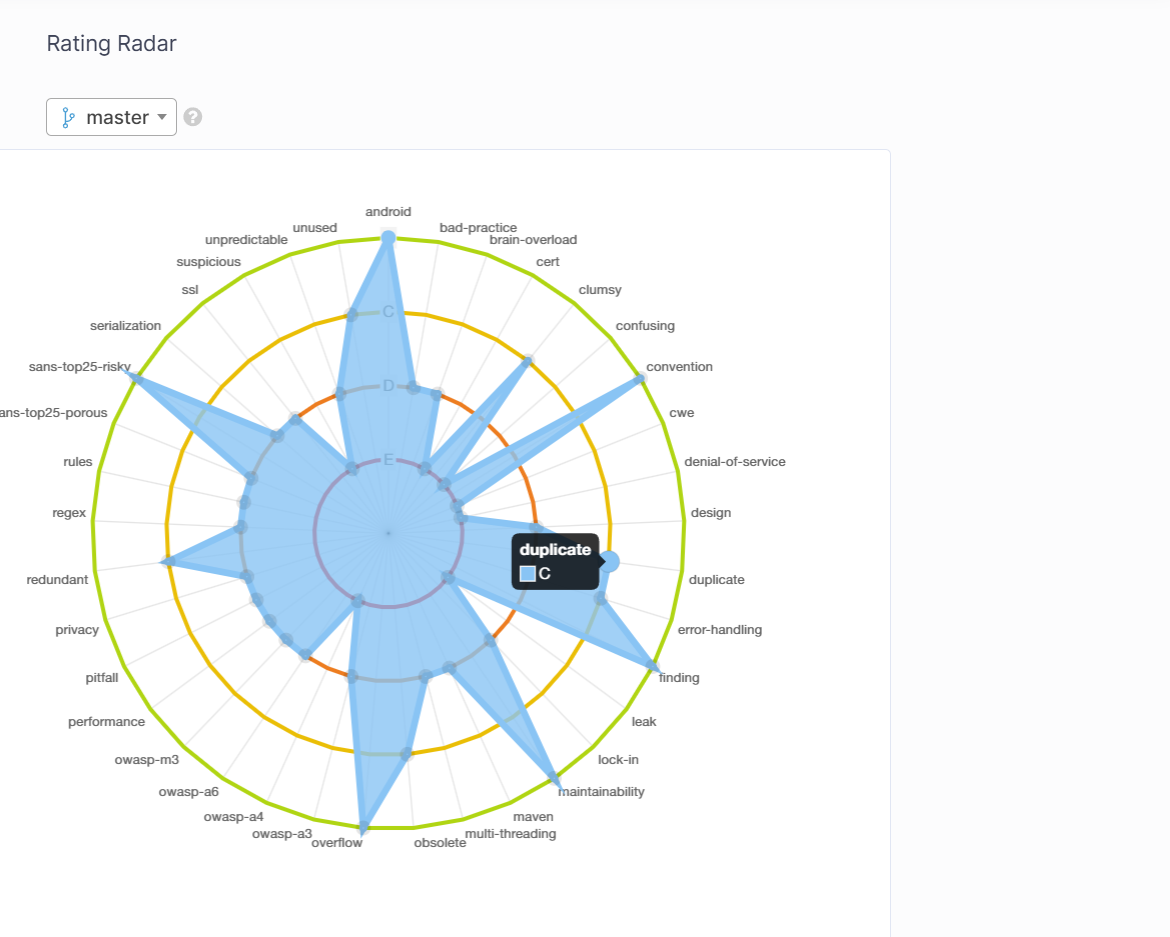
Task: Click the 'serialization' axis label
Action: [125, 325]
